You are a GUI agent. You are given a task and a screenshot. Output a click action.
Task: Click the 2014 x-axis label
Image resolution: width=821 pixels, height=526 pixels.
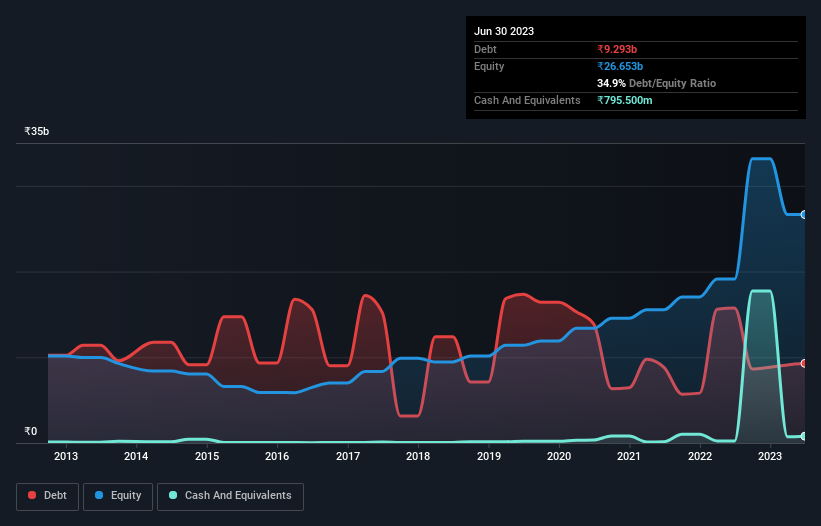[136, 456]
